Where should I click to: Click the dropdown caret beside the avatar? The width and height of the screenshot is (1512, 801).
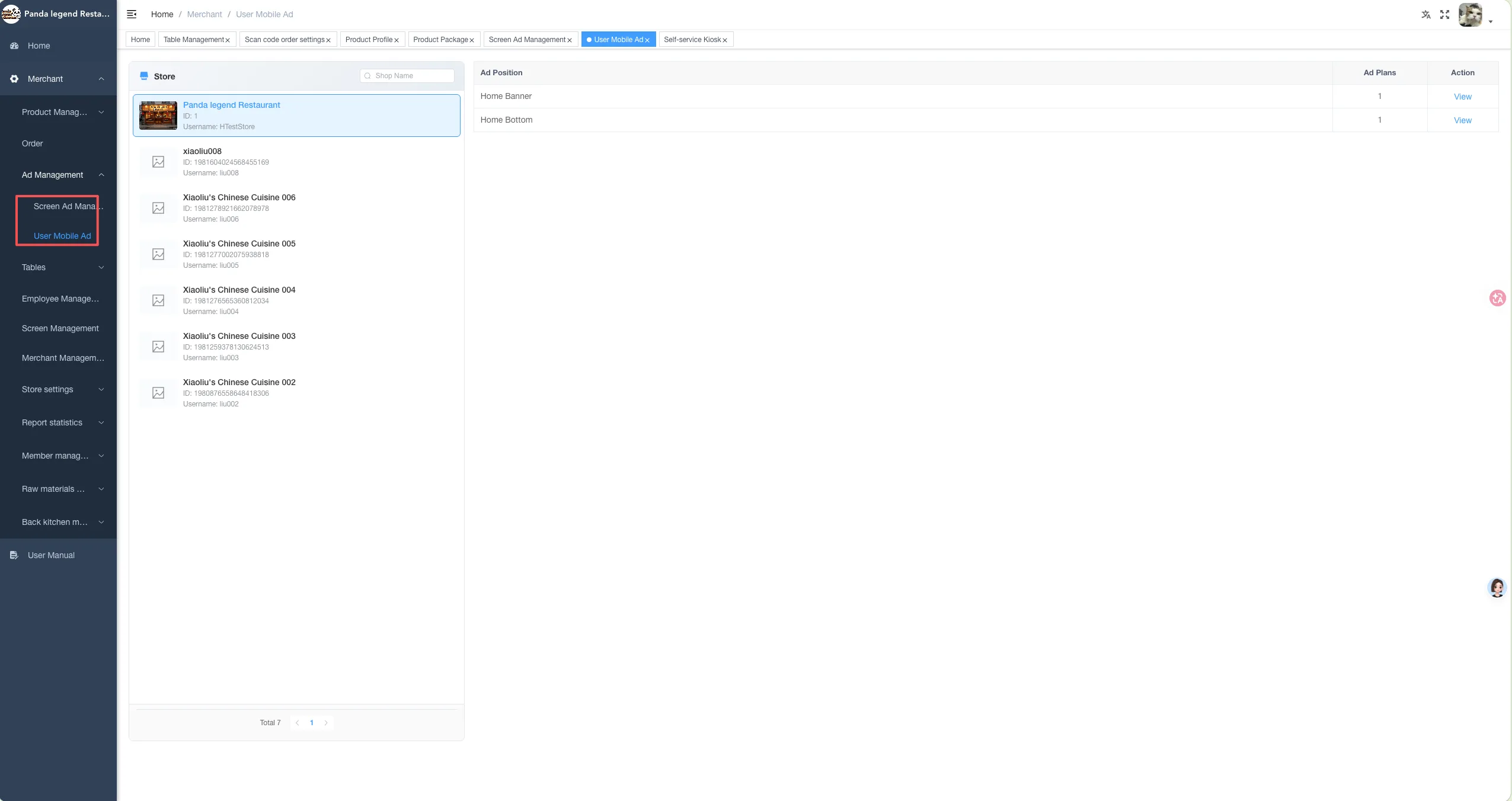tap(1491, 22)
